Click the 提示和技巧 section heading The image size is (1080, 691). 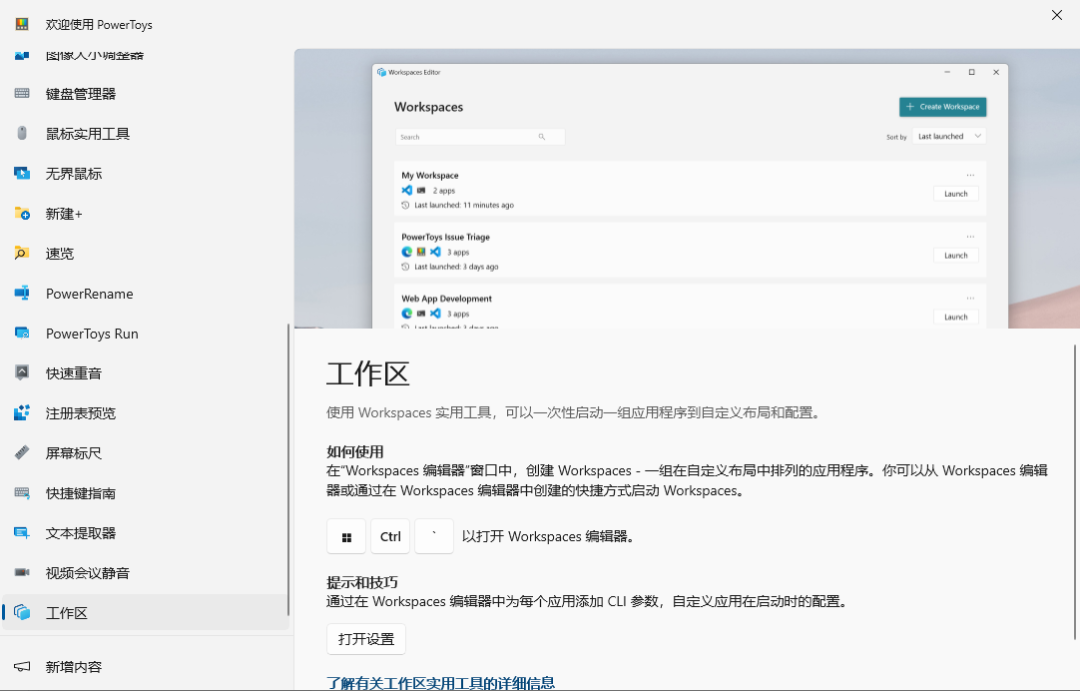pos(362,582)
